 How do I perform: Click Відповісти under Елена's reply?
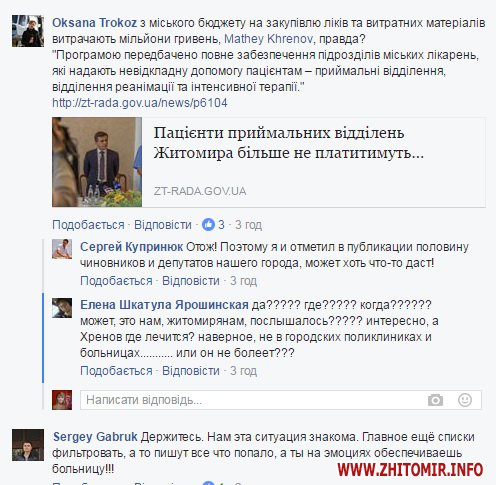(191, 371)
